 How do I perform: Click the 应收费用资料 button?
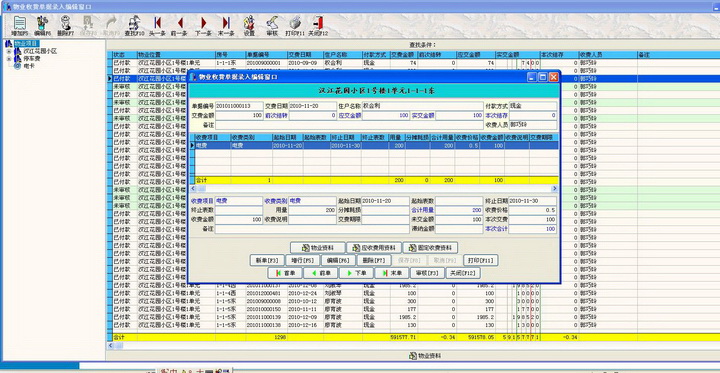374,248
